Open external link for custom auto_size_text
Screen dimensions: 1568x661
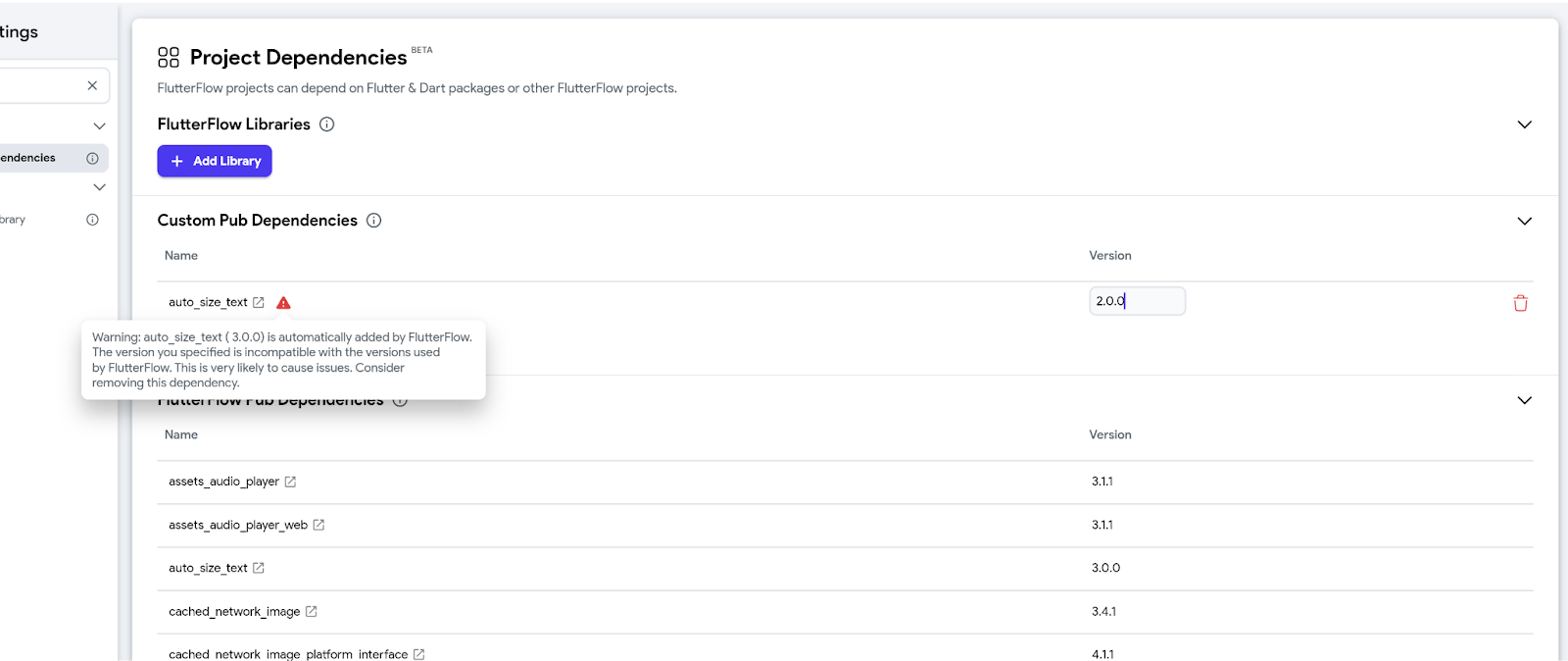click(259, 303)
